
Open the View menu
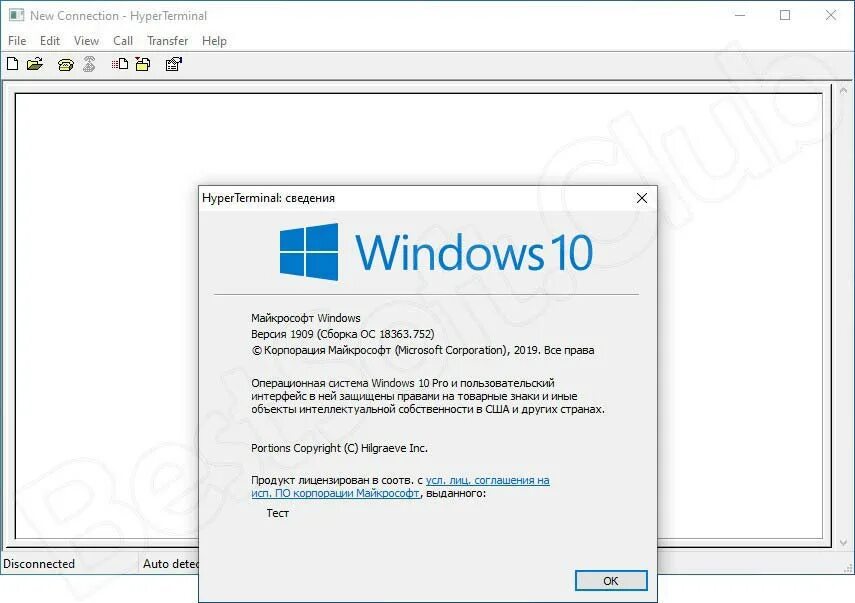click(86, 41)
